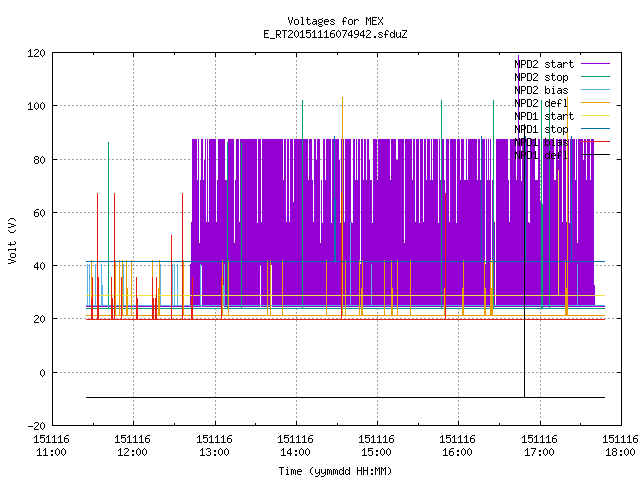The height and width of the screenshot is (480, 640).
Task: Click the purple NPD2 start legend line sample
Action: point(595,64)
